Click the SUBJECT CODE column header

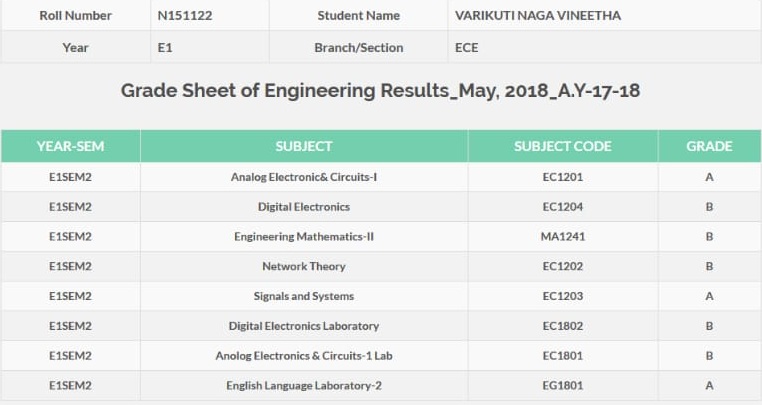563,146
